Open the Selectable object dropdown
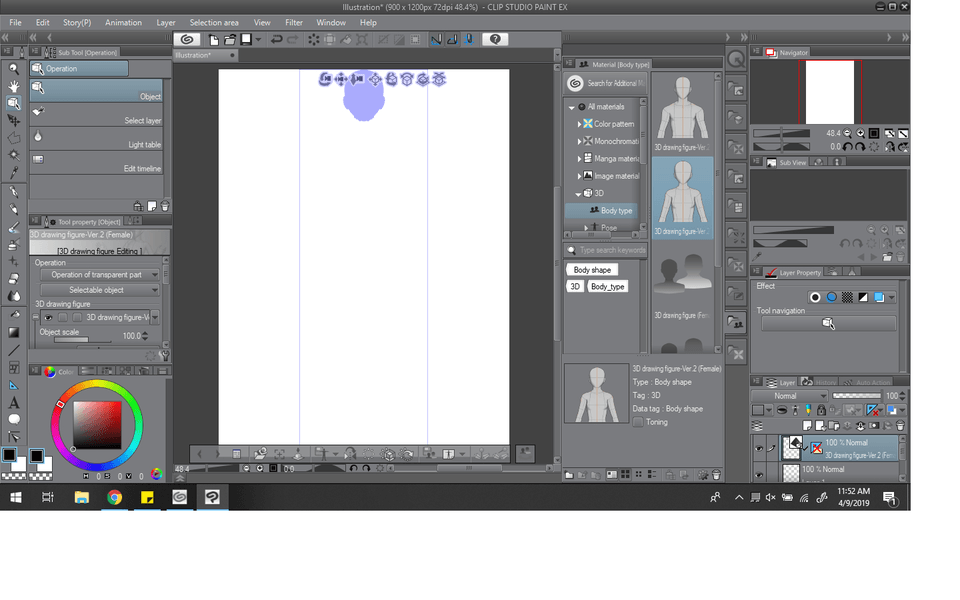This screenshot has height=600, width=960. pyautogui.click(x=99, y=290)
